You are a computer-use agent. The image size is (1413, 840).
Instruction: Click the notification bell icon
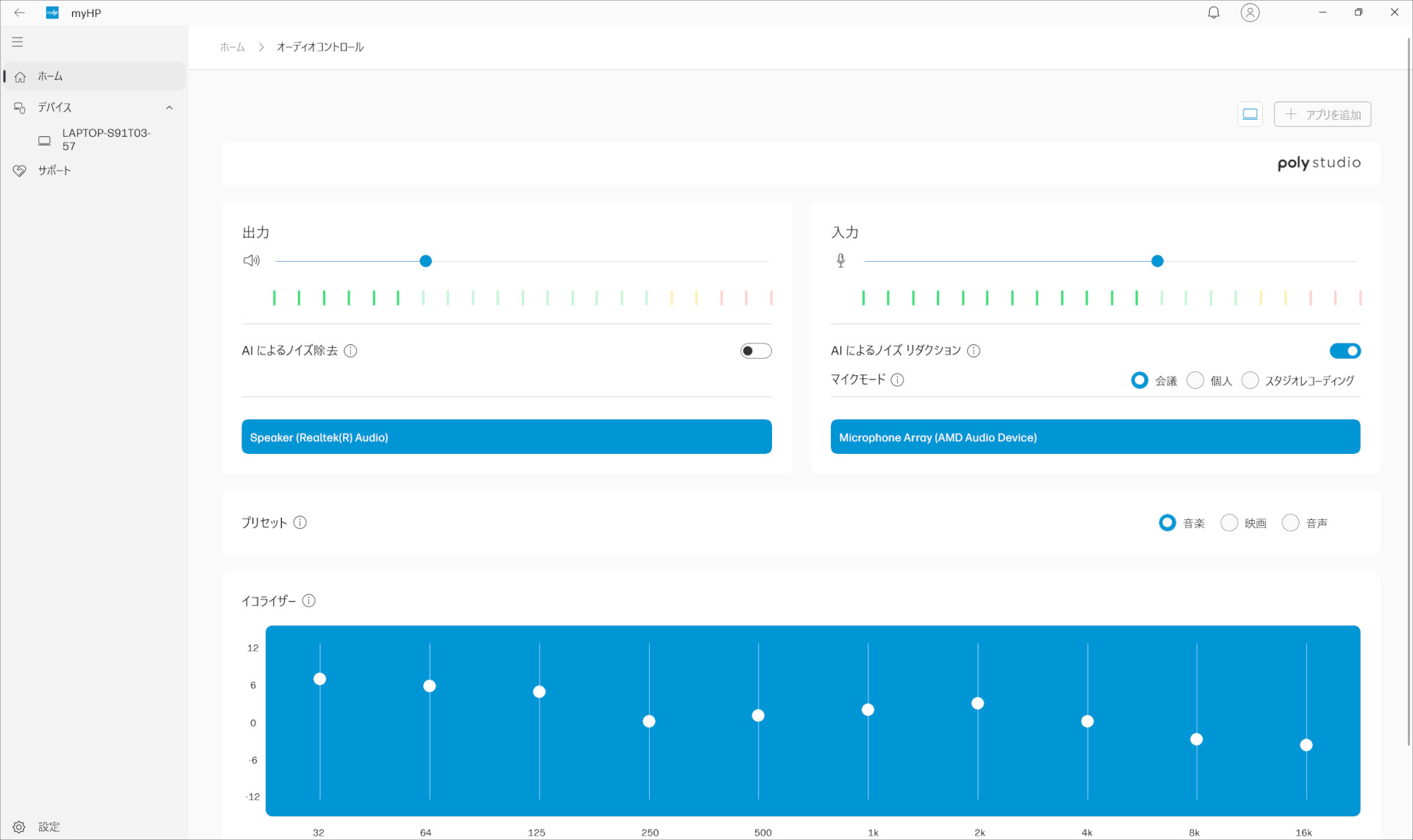coord(1214,13)
